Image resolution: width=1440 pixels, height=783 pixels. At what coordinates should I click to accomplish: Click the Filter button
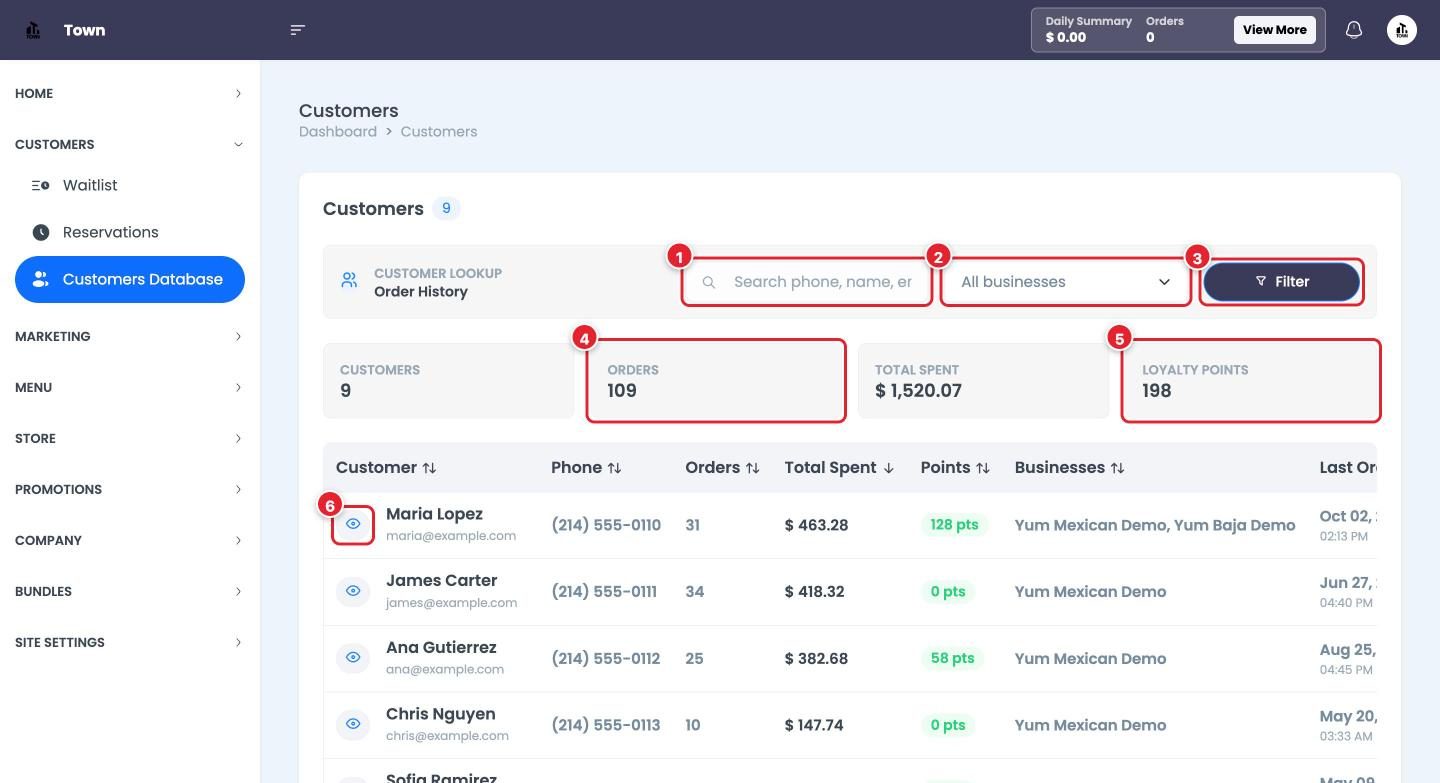click(1281, 282)
